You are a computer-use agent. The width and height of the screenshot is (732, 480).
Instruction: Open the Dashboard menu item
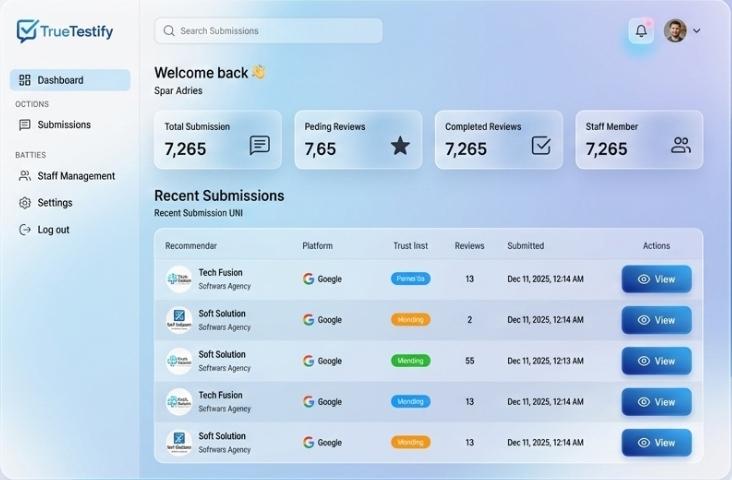(70, 80)
